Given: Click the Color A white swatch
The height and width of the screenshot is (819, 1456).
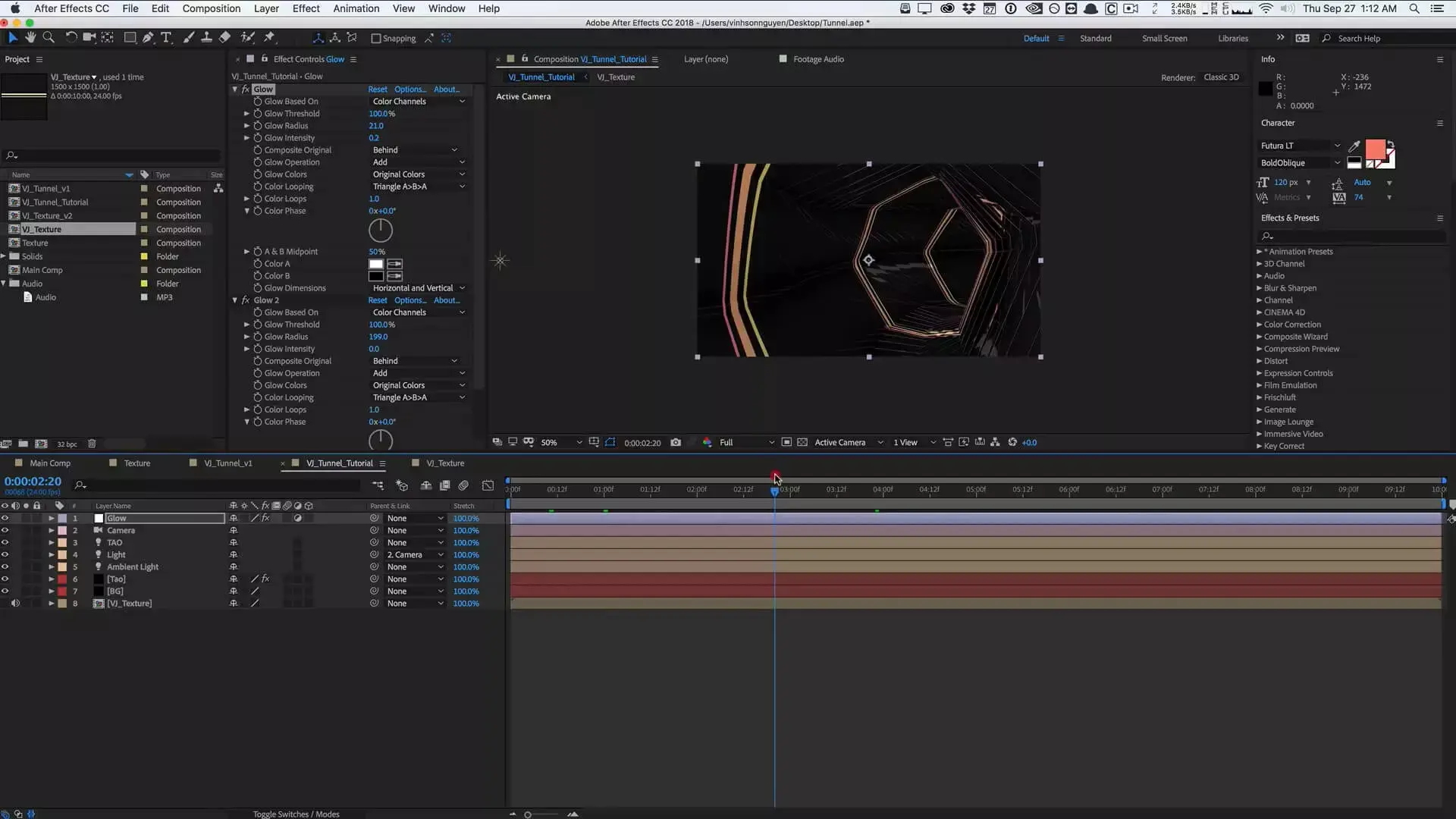Looking at the screenshot, I should [x=375, y=264].
